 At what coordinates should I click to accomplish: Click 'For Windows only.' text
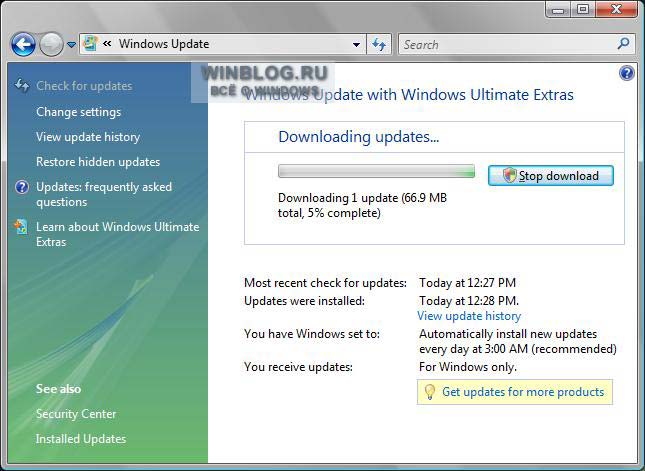pos(468,367)
